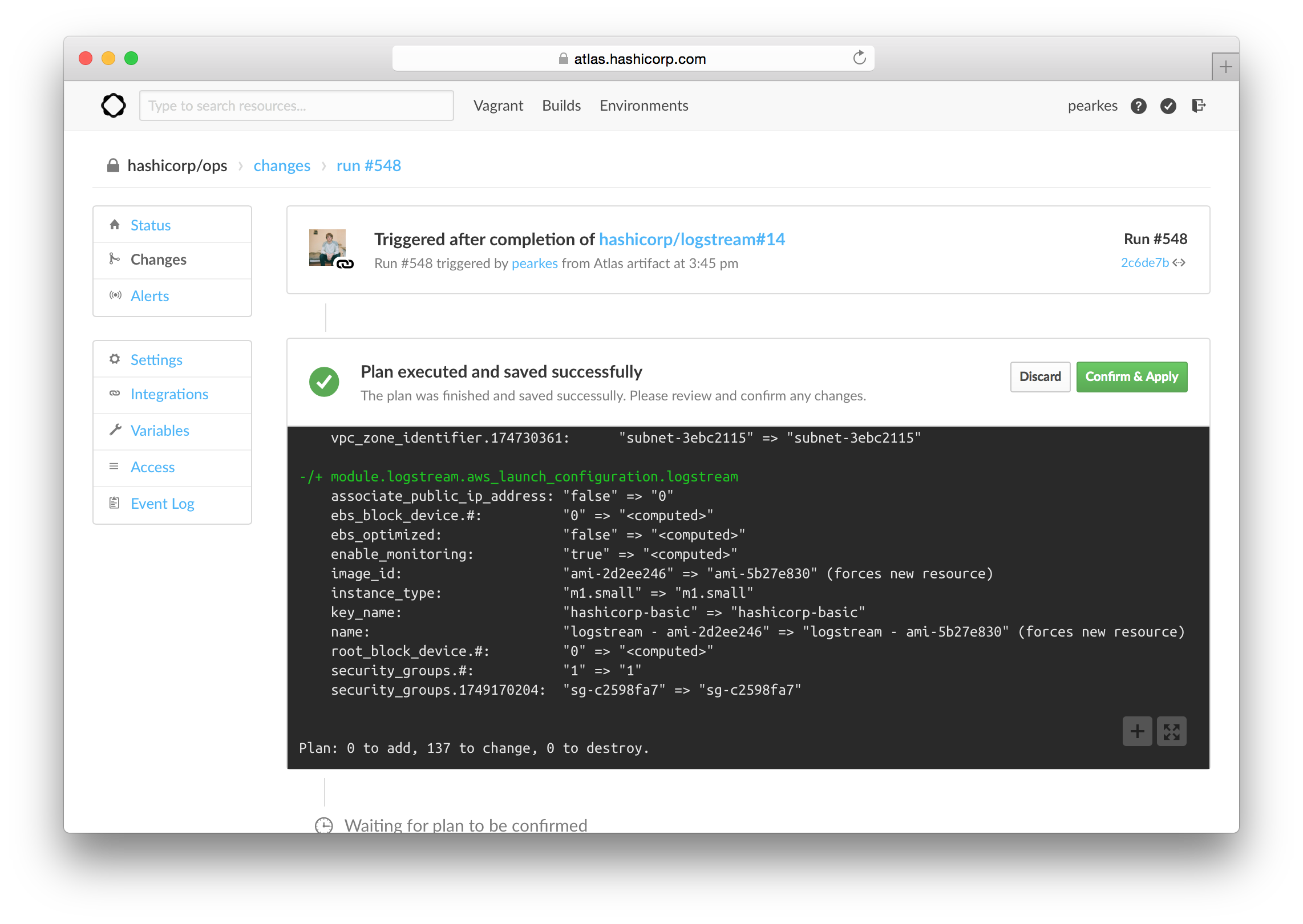The image size is (1303, 924).
Task: Open Integrations in sidebar
Action: coord(172,395)
